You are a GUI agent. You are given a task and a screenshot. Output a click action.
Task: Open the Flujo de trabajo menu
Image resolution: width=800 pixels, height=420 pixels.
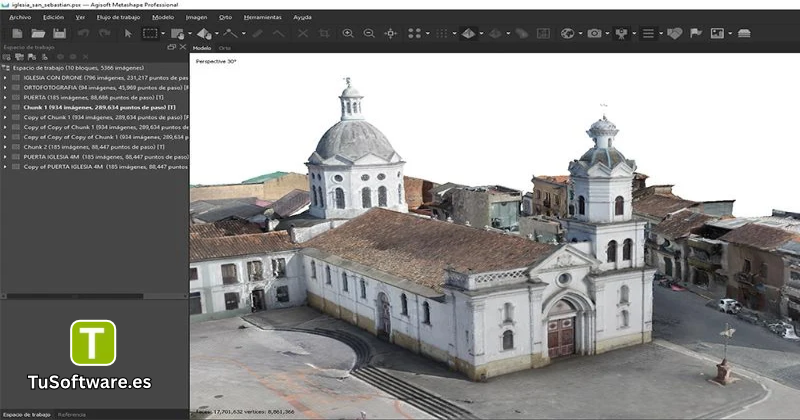point(118,17)
